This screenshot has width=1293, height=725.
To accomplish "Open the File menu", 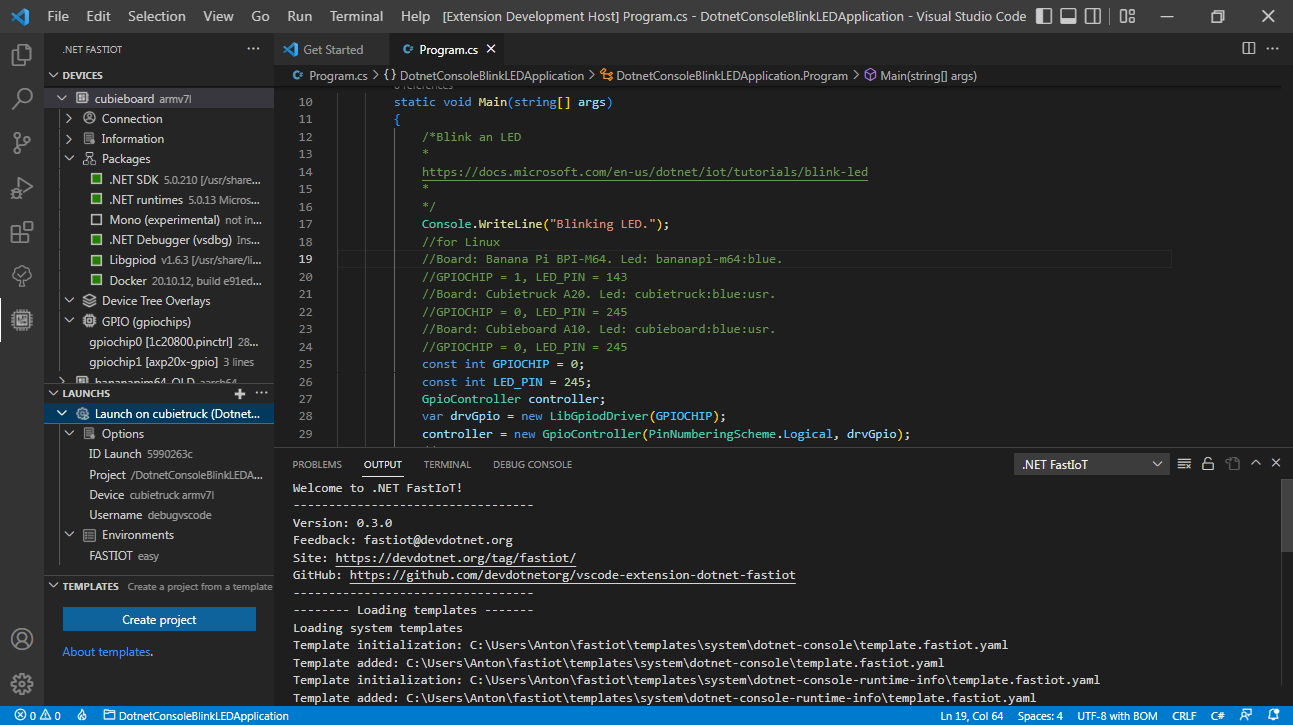I will [58, 16].
